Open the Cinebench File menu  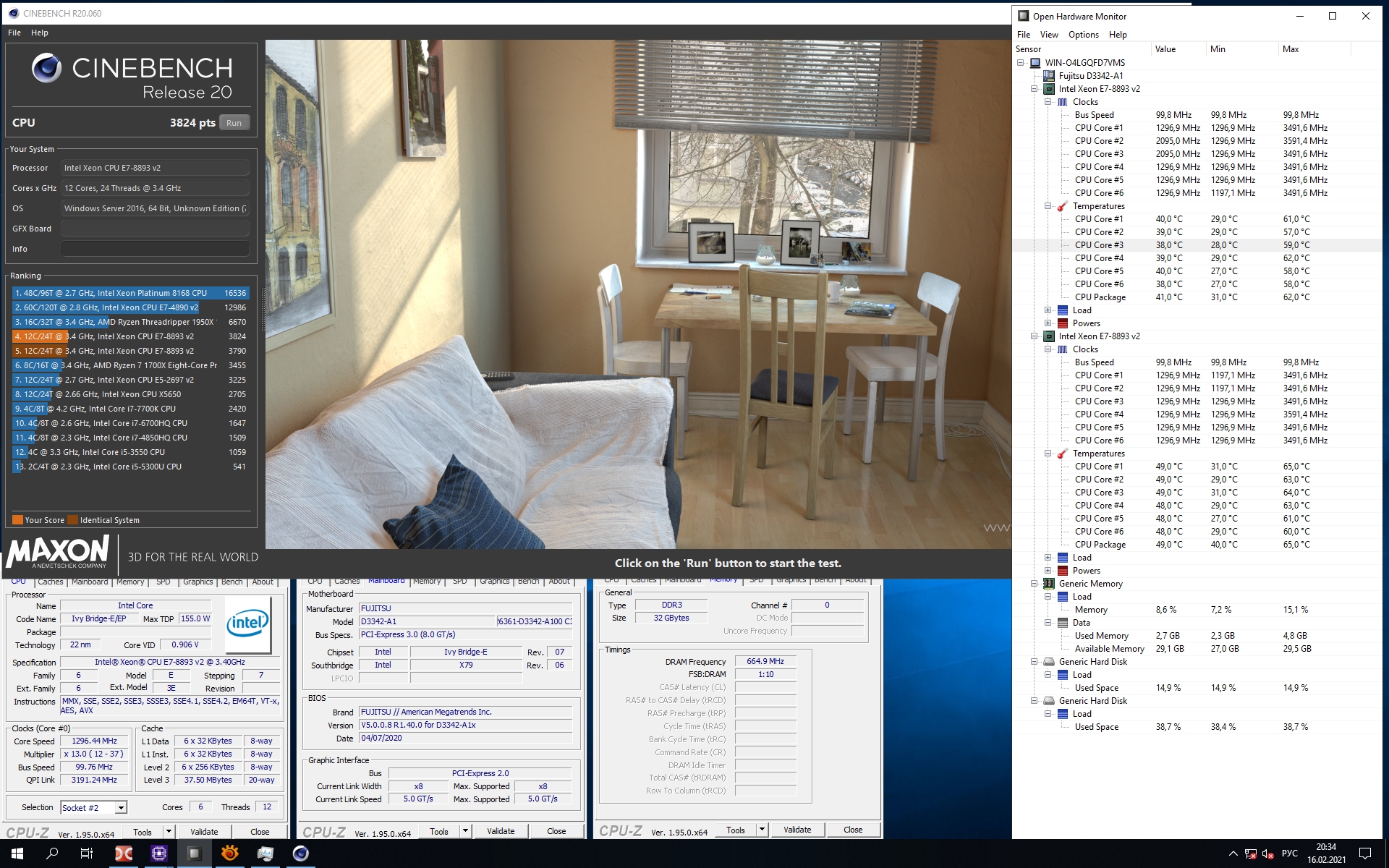14,33
